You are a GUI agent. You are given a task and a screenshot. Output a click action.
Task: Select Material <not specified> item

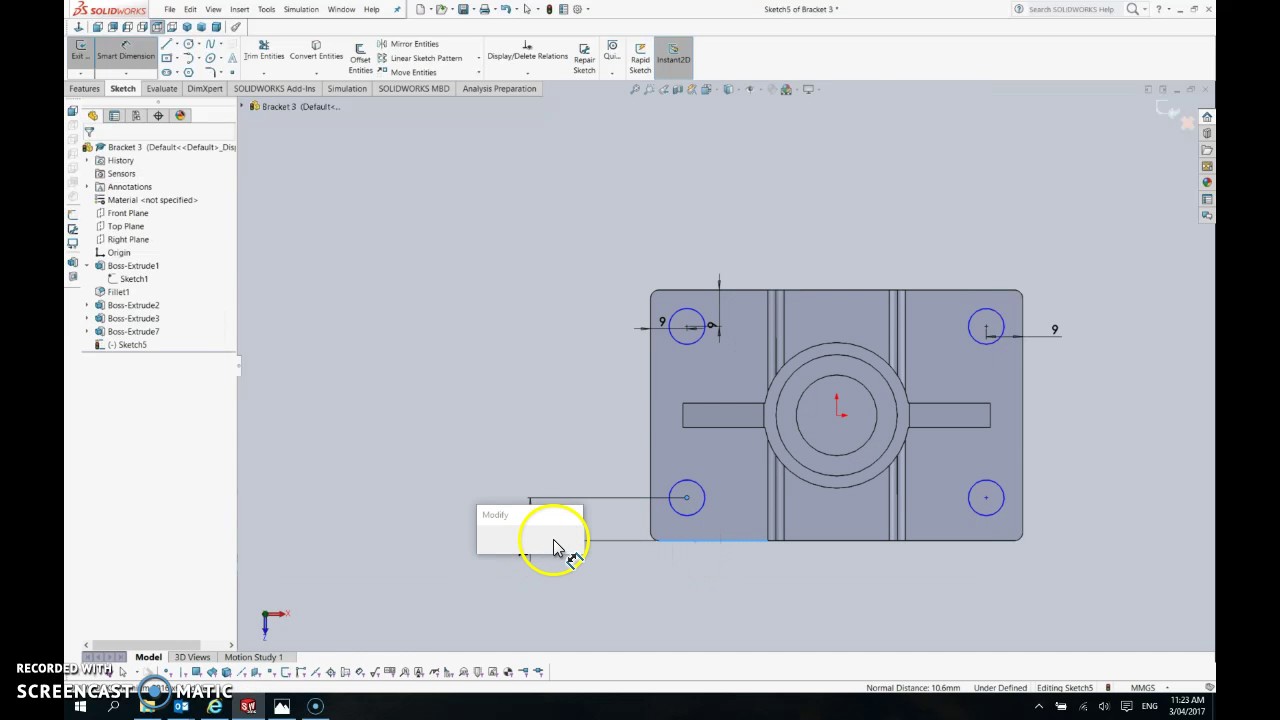[152, 200]
